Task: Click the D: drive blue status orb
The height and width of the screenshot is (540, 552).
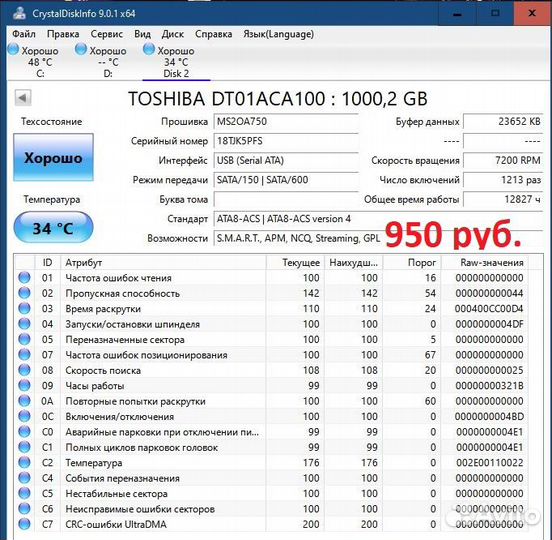Action: (x=81, y=49)
